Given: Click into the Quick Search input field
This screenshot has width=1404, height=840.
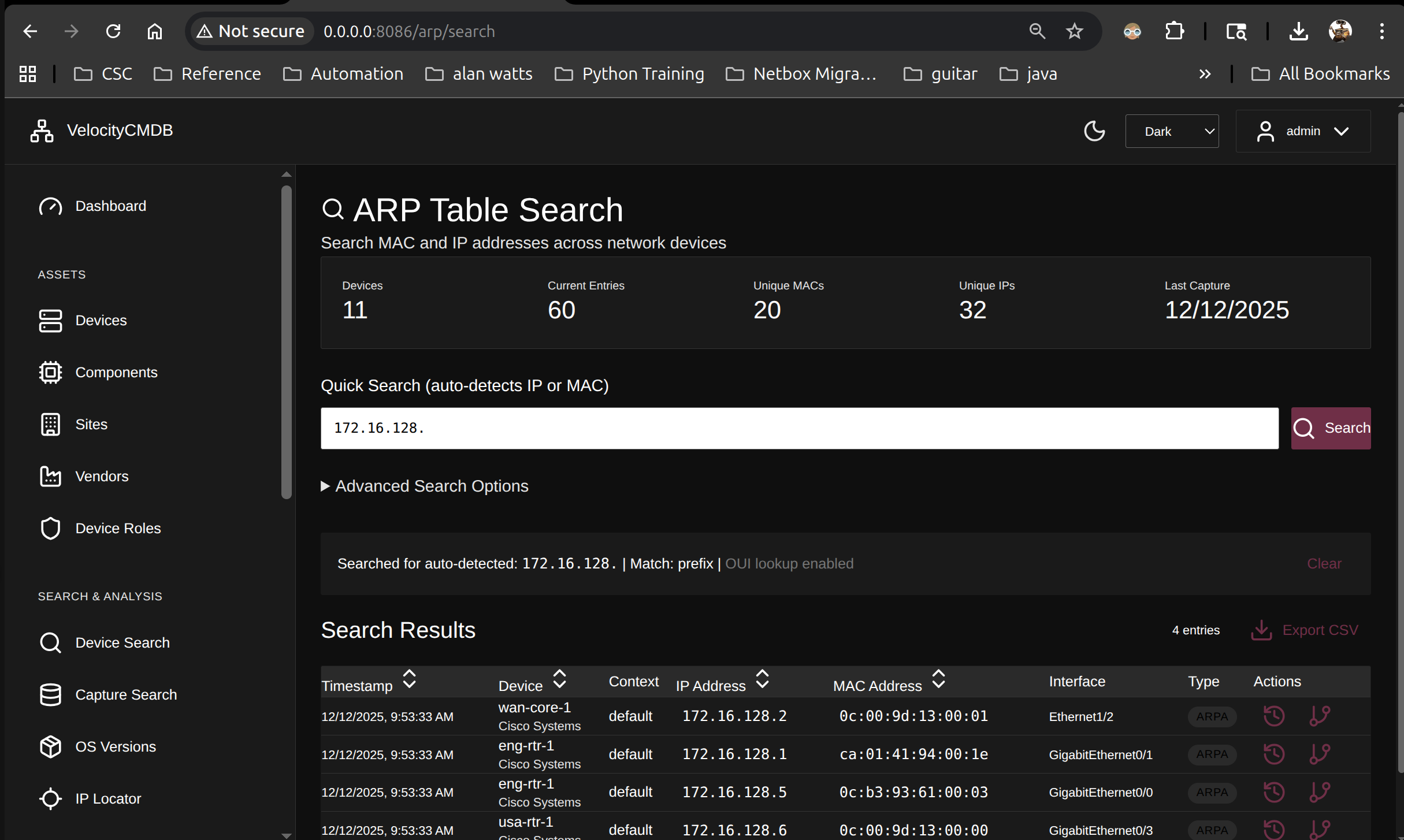Looking at the screenshot, I should pos(799,428).
